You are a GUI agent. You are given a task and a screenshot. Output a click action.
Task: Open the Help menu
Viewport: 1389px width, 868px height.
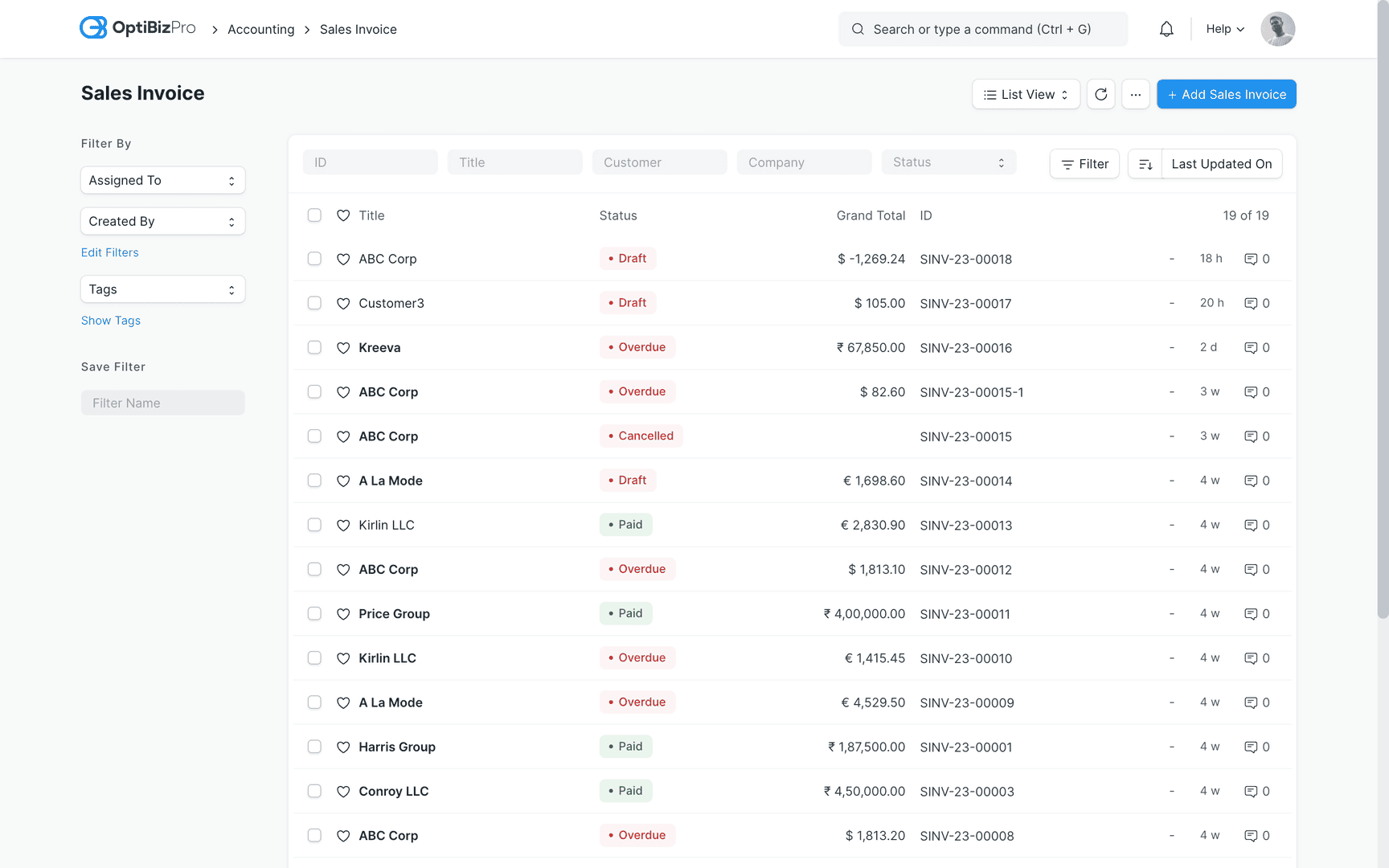(1223, 29)
